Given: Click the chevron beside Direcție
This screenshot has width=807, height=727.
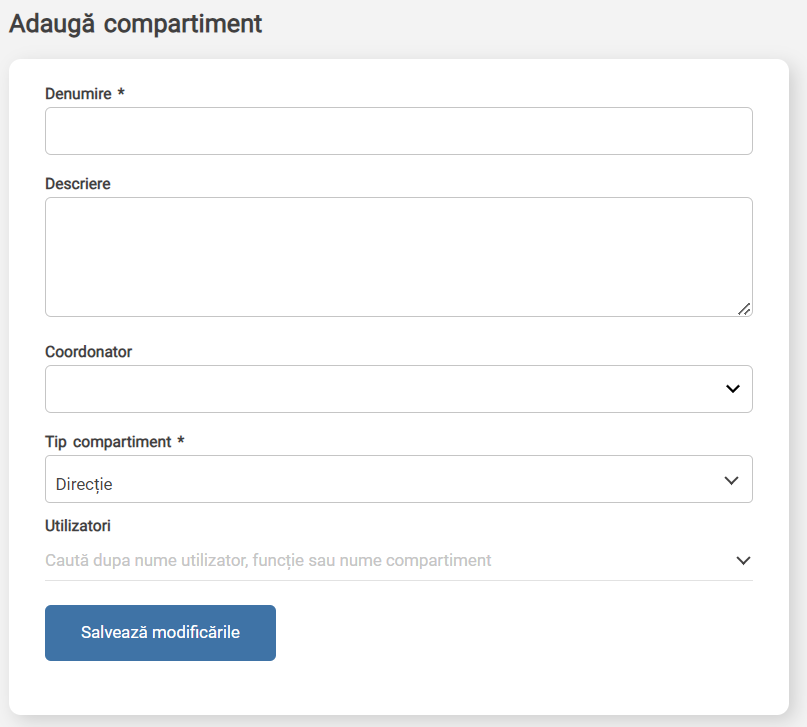Looking at the screenshot, I should pyautogui.click(x=731, y=481).
